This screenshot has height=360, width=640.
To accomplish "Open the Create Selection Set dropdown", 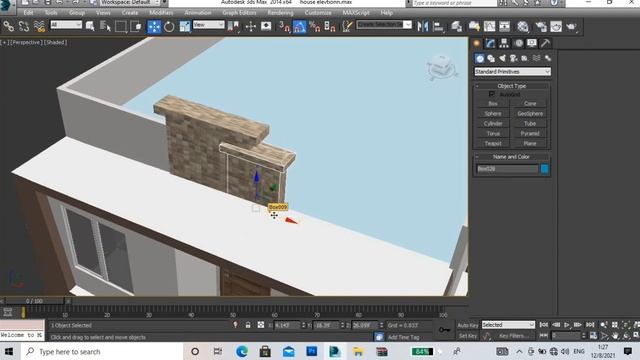I will (x=384, y=25).
